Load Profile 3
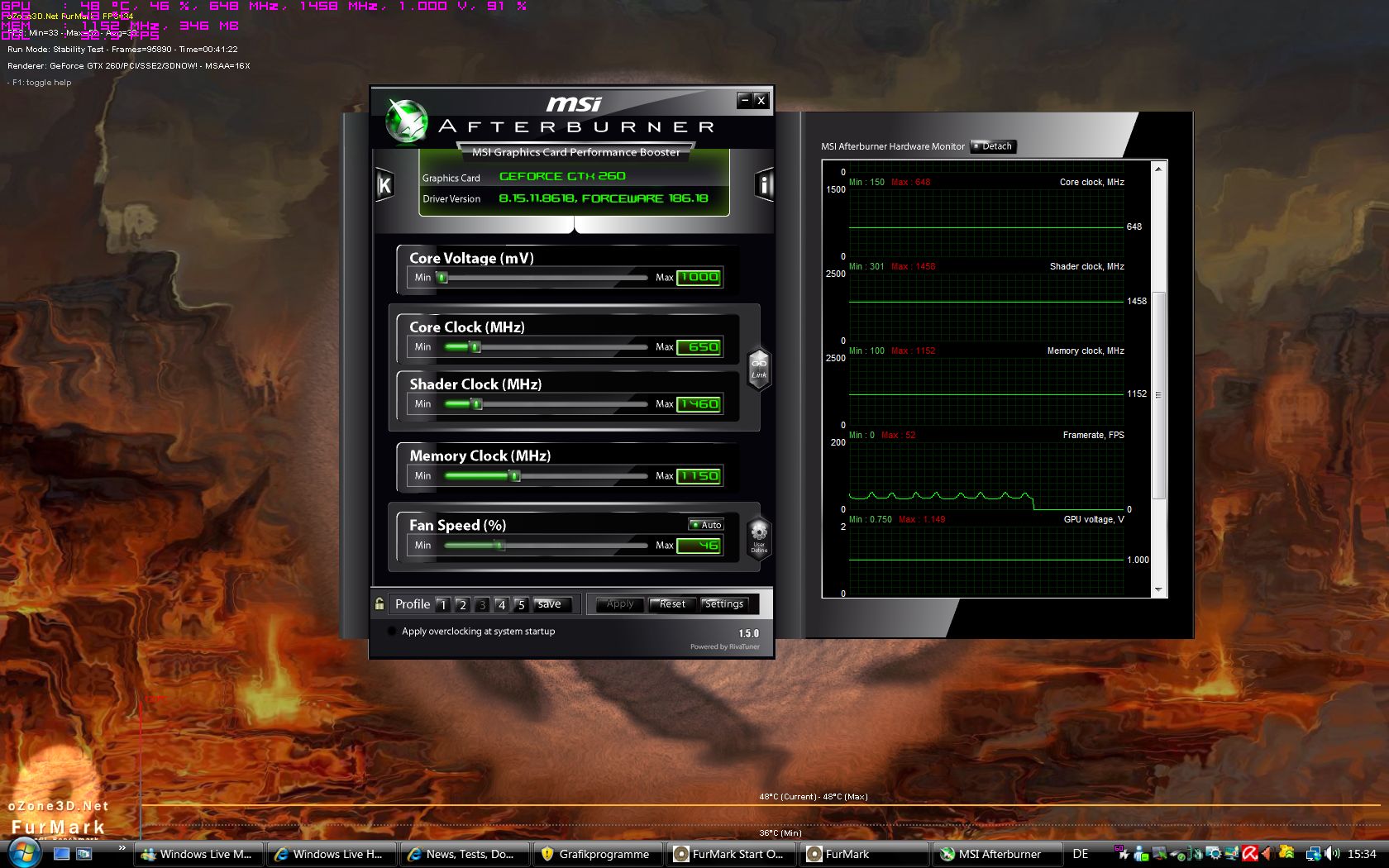Viewport: 1389px width, 868px height. [x=482, y=604]
